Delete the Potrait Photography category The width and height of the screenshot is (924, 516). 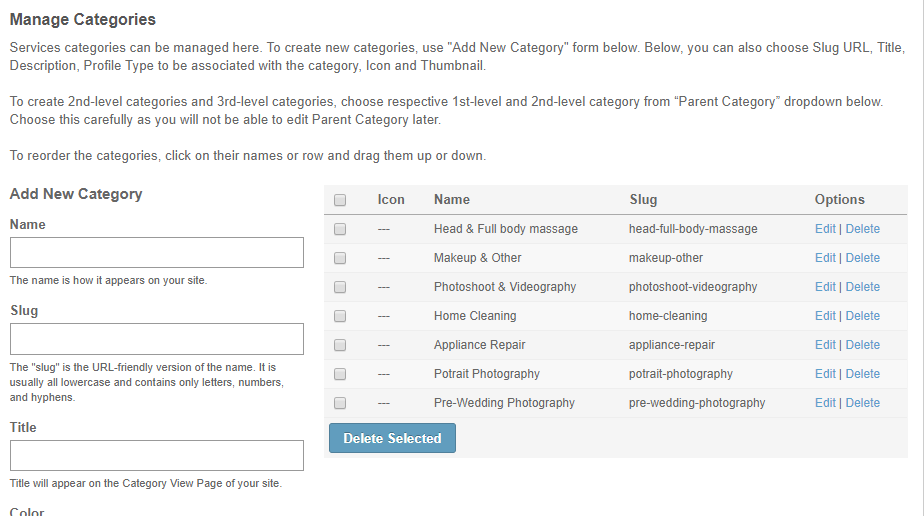[x=862, y=374]
